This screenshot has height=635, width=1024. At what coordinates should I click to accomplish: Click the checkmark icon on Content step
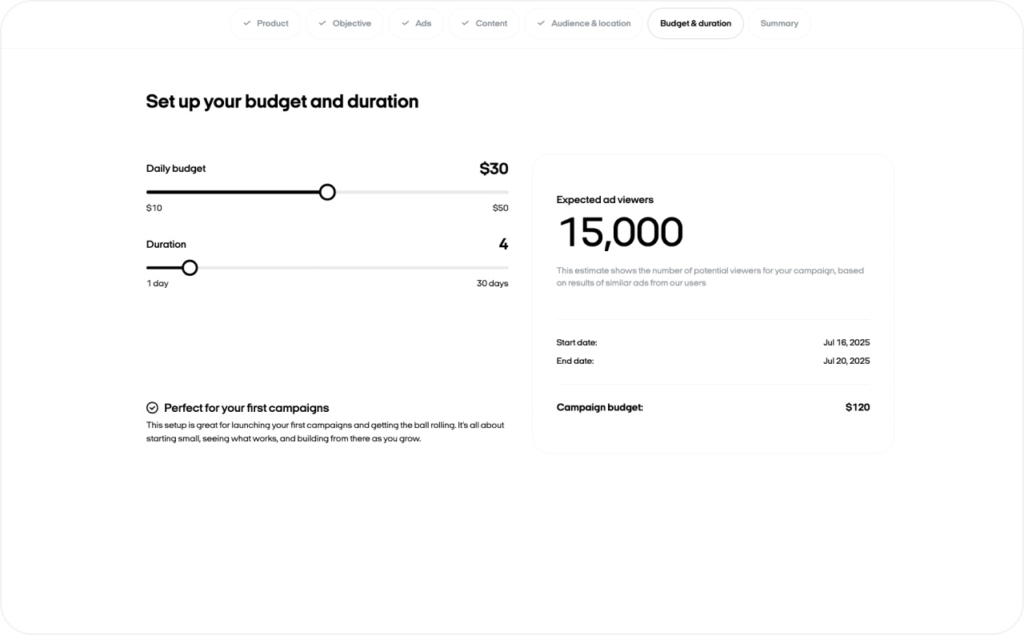(x=465, y=23)
